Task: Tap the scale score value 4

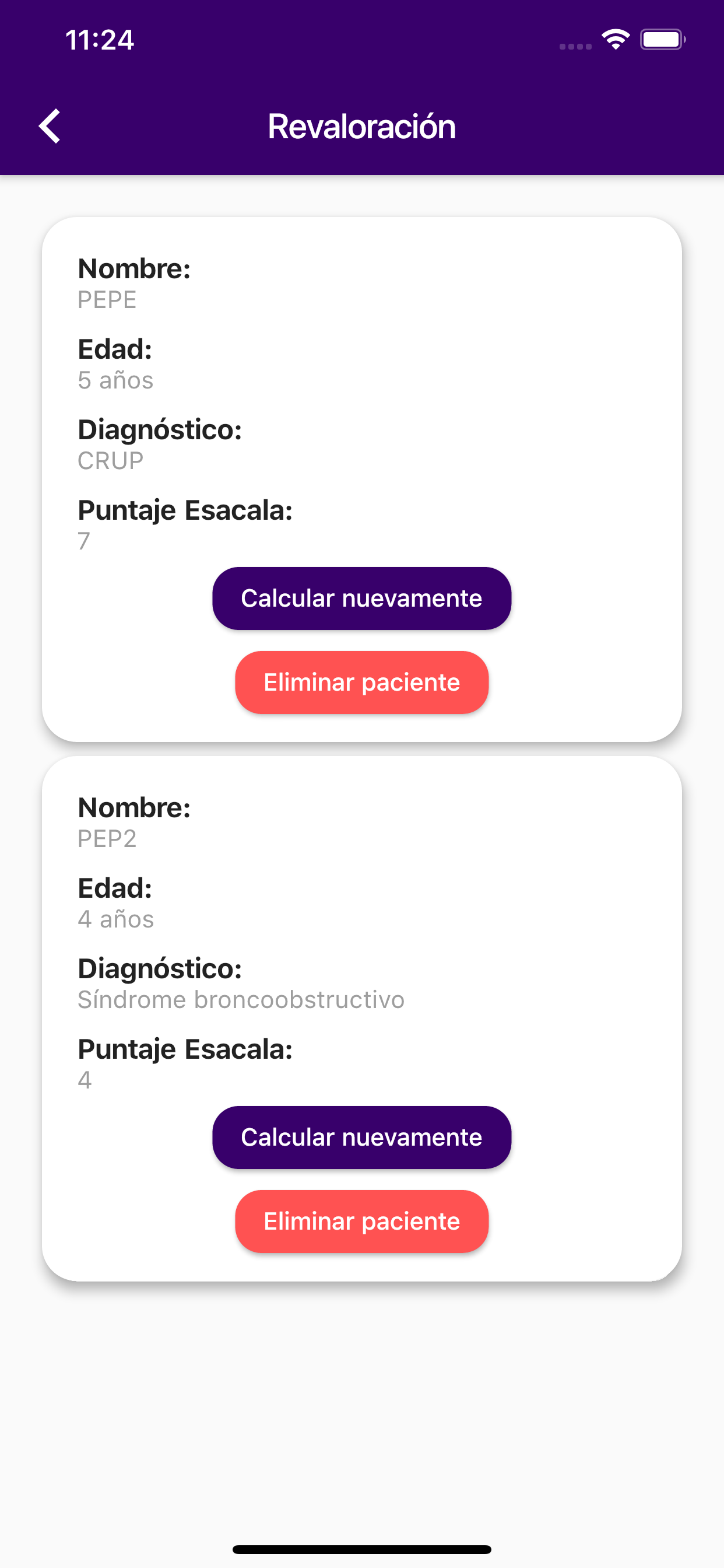Action: coord(85,1080)
